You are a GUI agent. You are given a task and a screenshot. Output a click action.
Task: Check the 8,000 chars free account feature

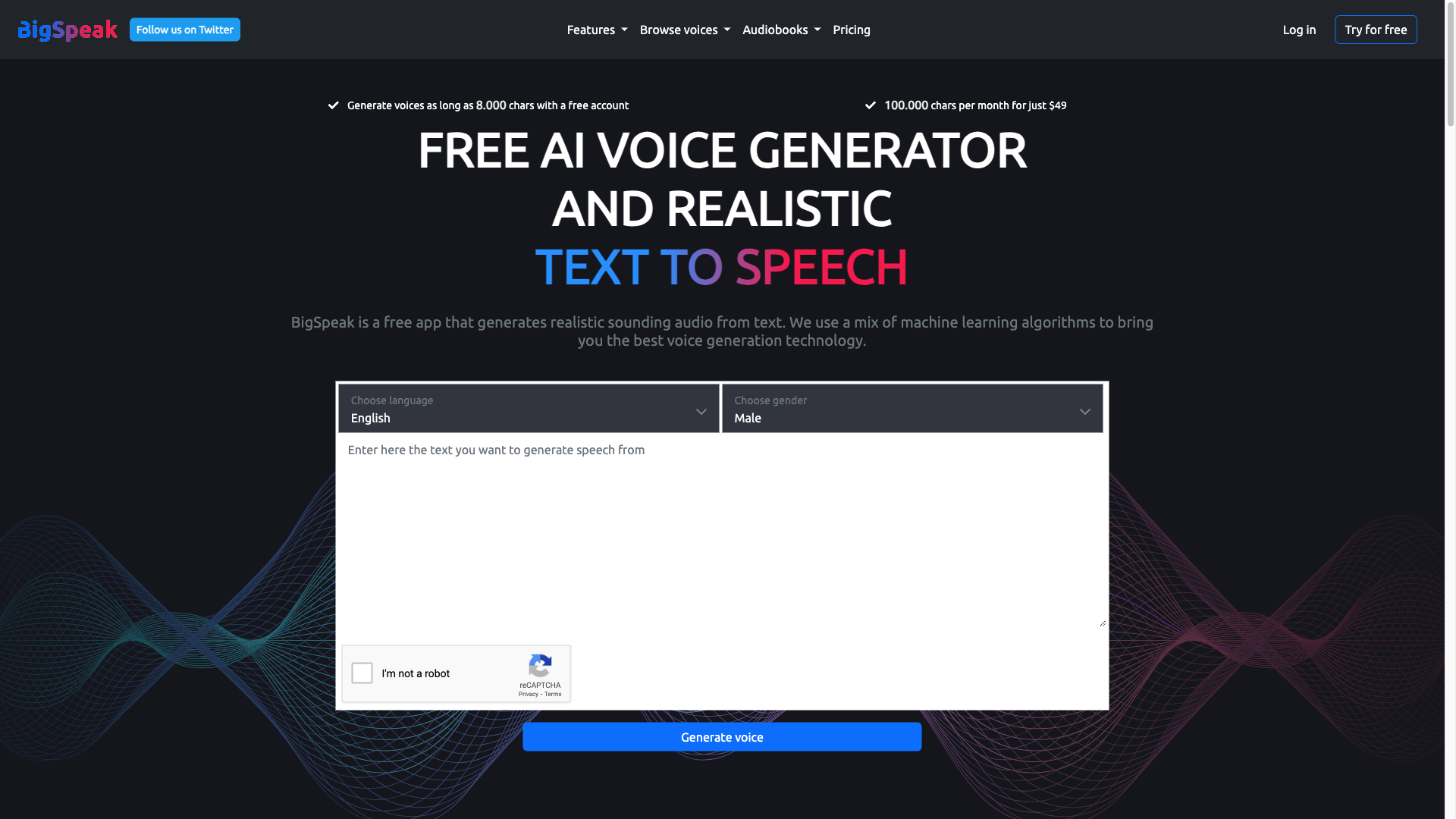tap(479, 105)
